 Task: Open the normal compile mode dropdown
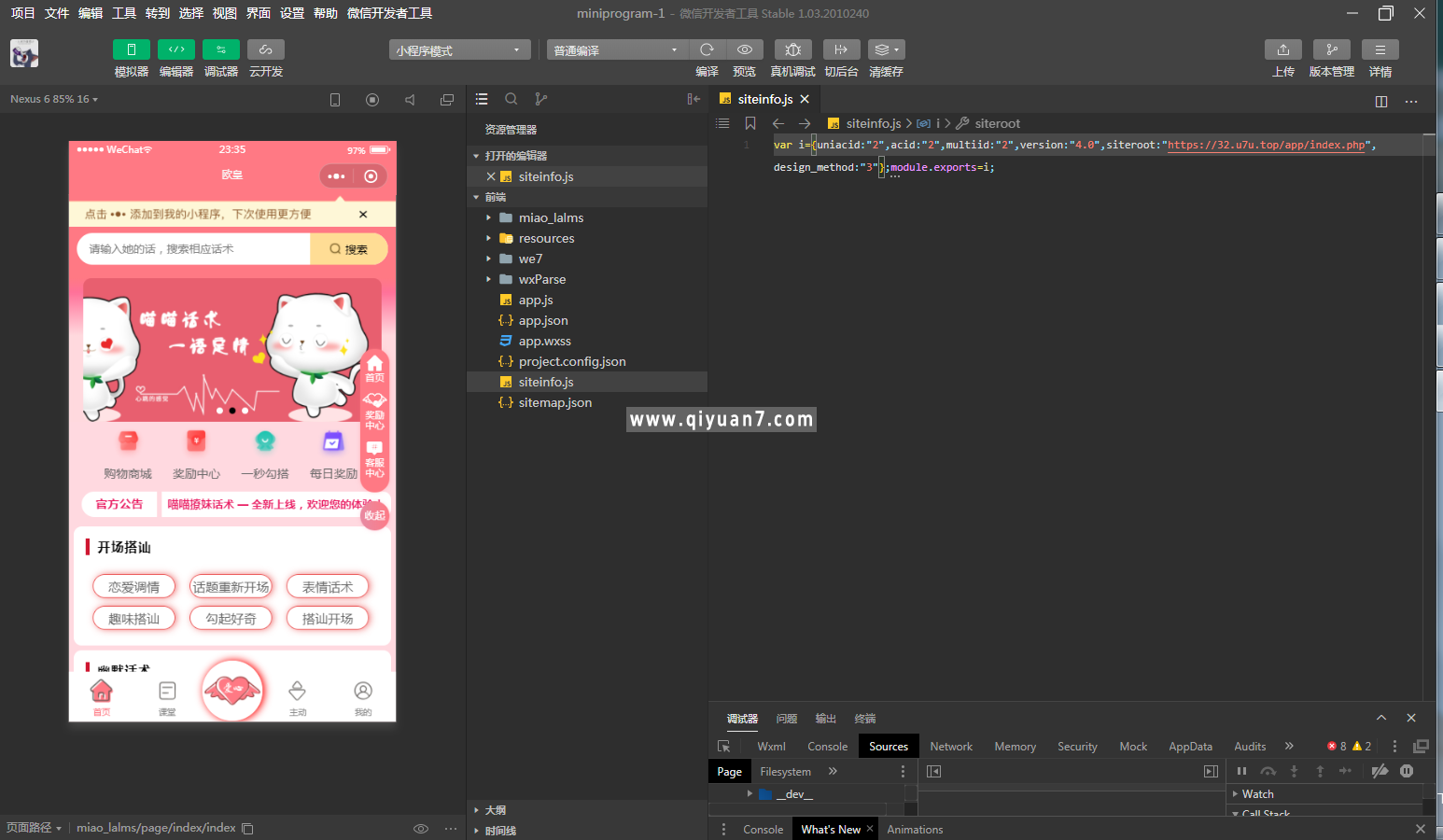point(616,50)
